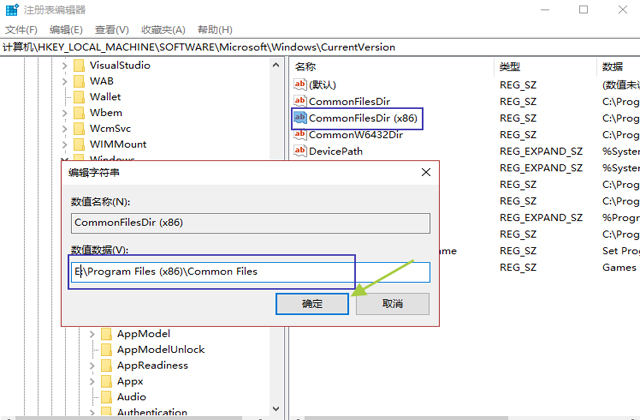Select the DevicePath value name
The width and height of the screenshot is (640, 420).
(336, 151)
